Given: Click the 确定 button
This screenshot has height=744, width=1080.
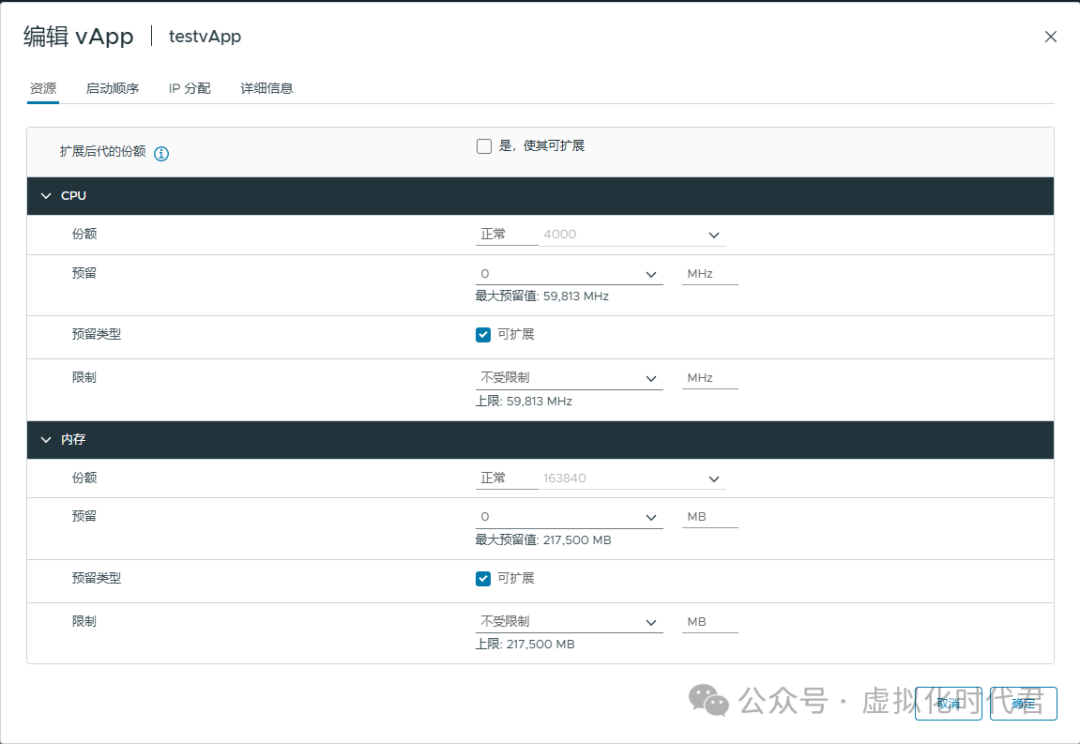Looking at the screenshot, I should pos(1024,703).
